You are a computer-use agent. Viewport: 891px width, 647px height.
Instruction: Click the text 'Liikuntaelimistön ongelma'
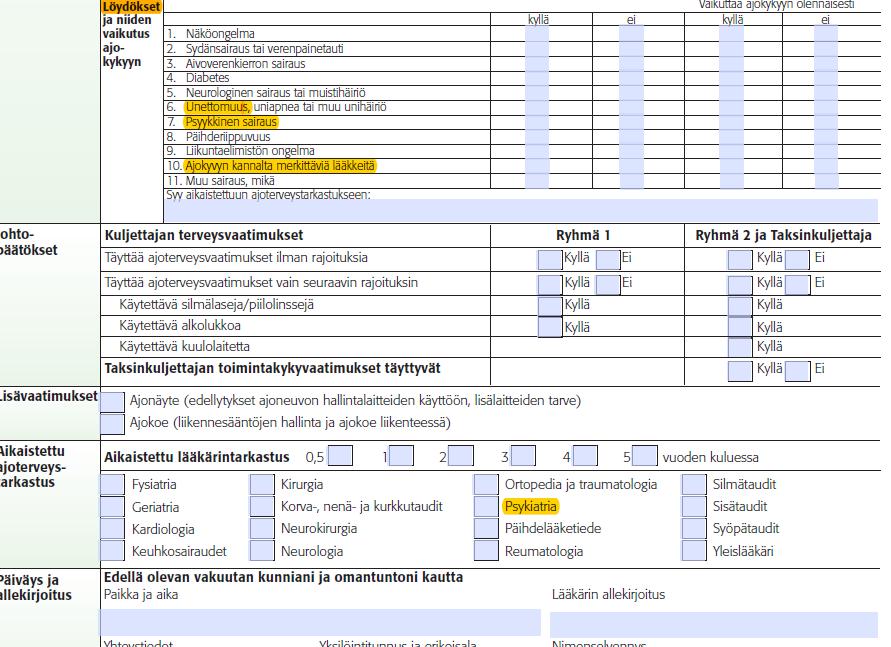[x=250, y=151]
